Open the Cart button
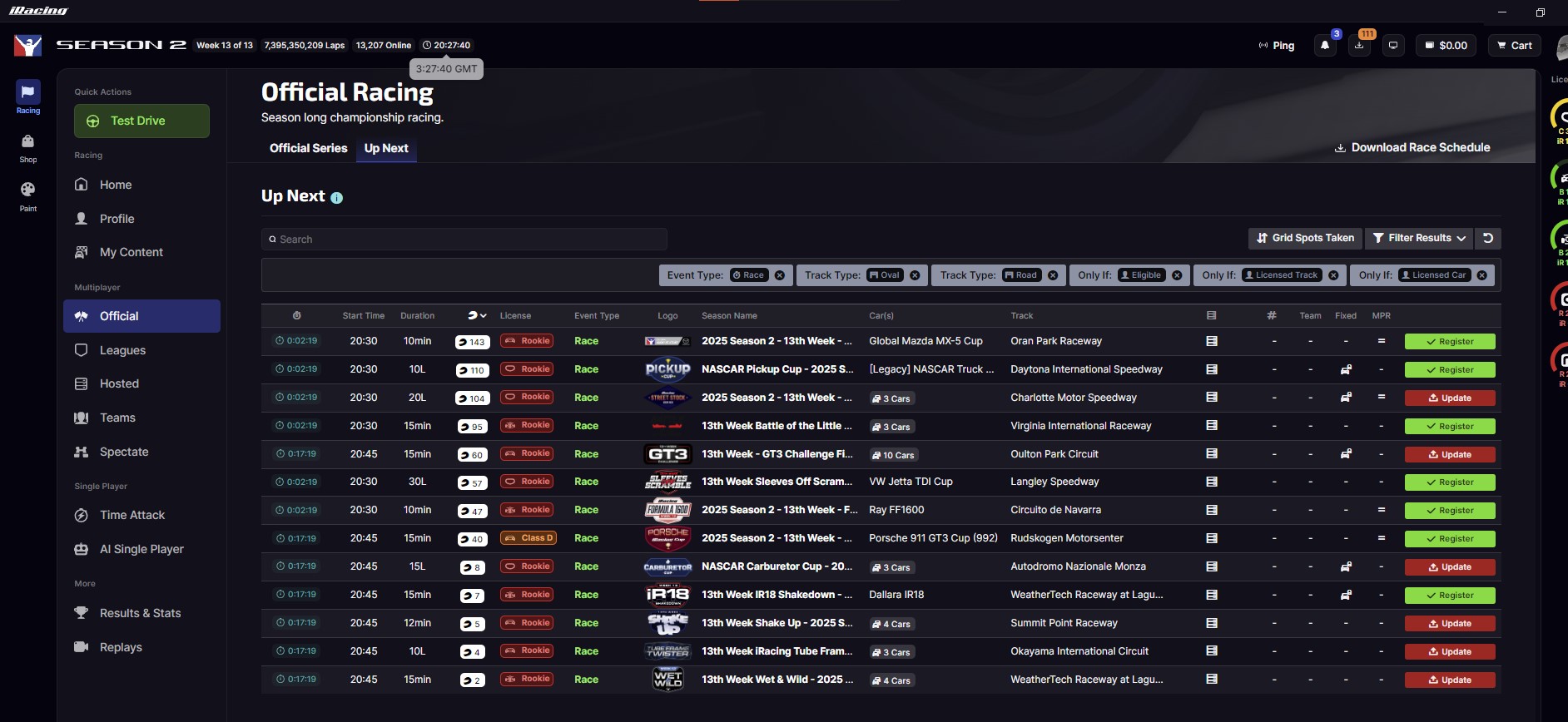Image resolution: width=1568 pixels, height=722 pixels. pyautogui.click(x=1514, y=46)
